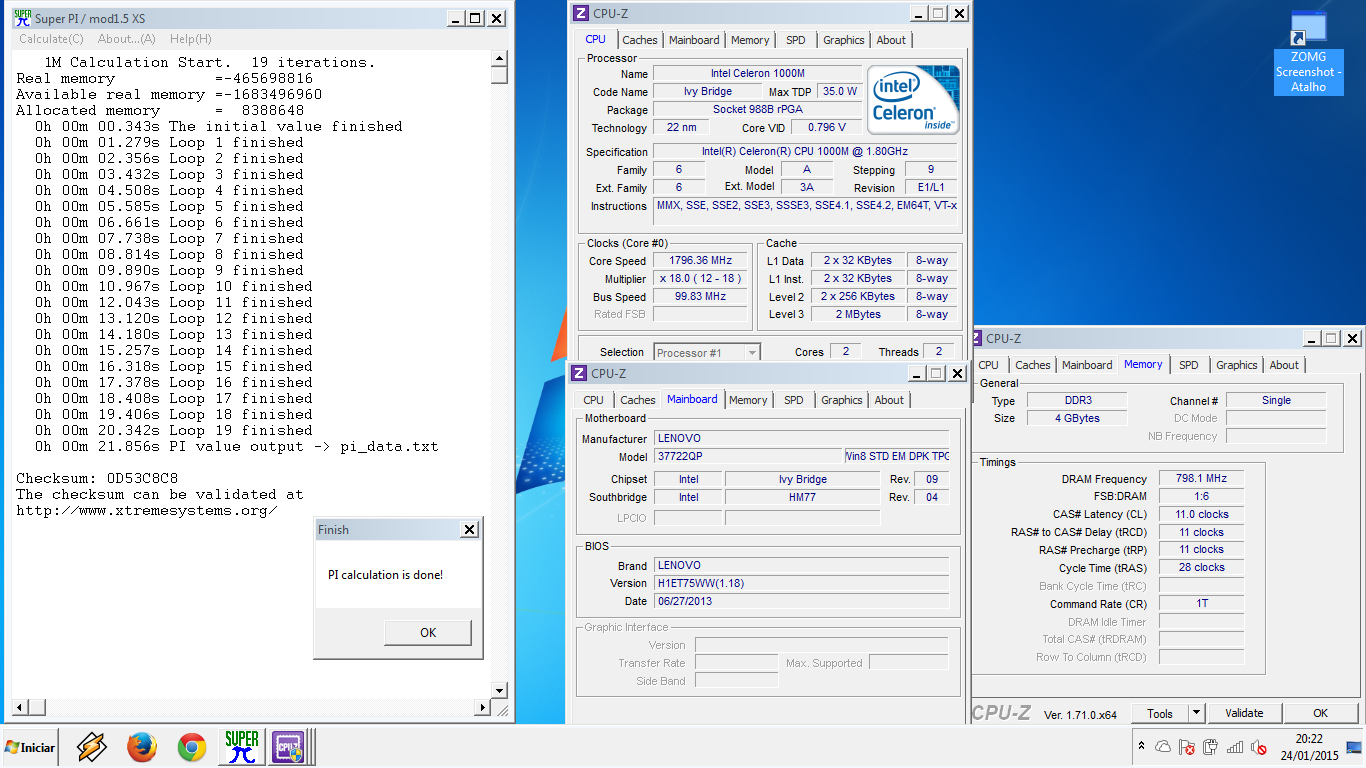Switch to Memory tab in top CPU-Z window
The image size is (1366, 768).
coord(750,40)
